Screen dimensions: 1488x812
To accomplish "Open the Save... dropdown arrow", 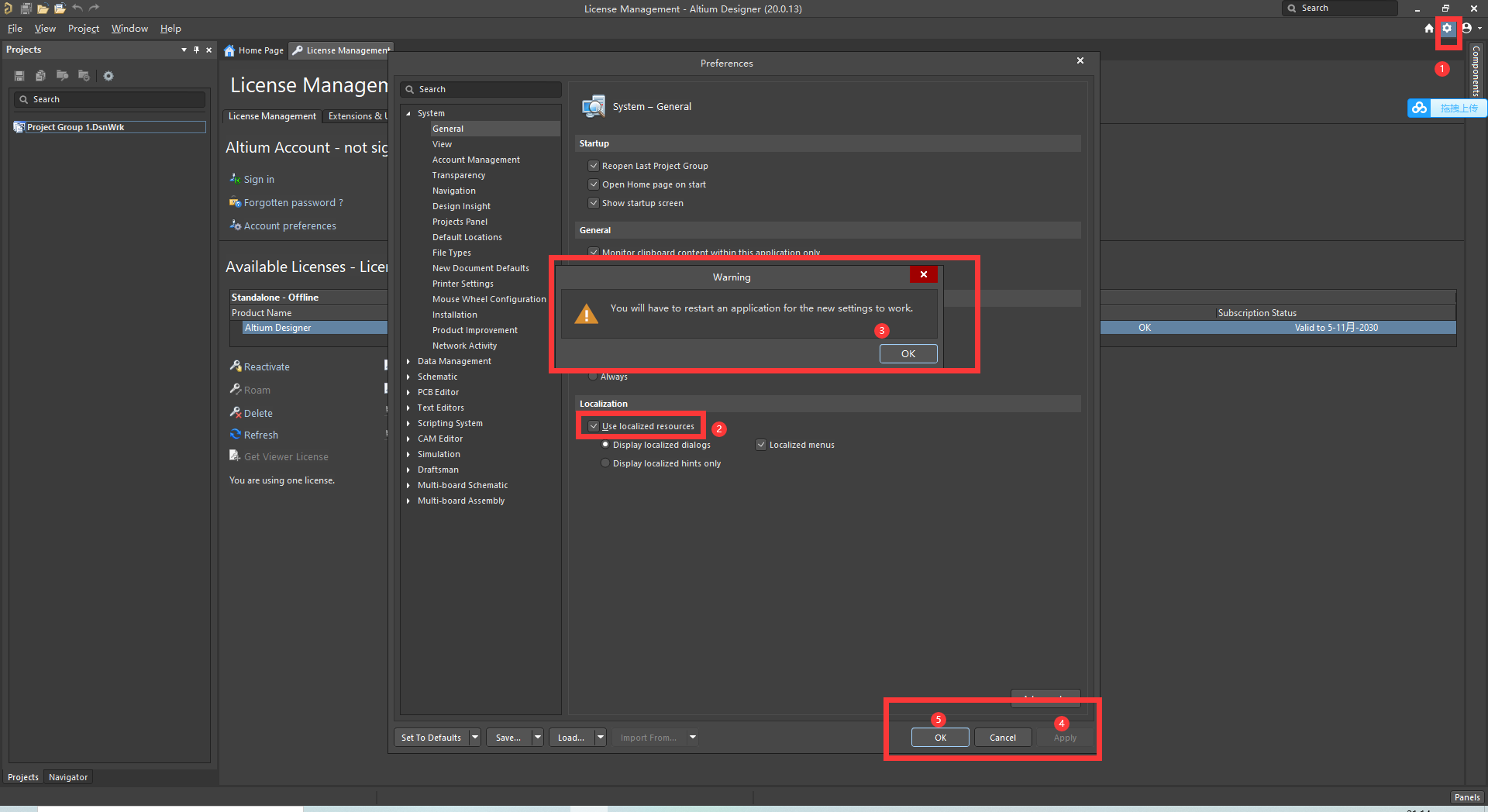I will (537, 738).
